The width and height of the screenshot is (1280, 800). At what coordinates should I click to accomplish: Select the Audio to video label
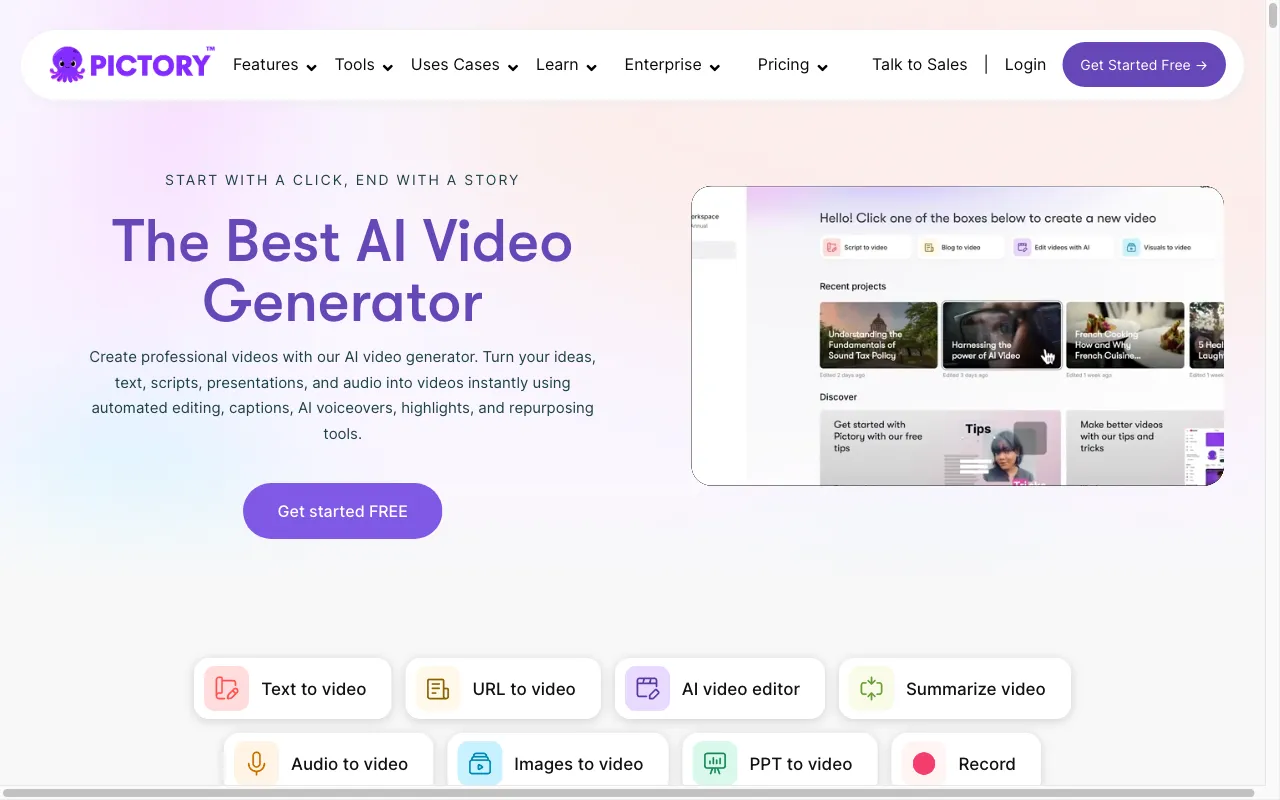click(x=349, y=764)
